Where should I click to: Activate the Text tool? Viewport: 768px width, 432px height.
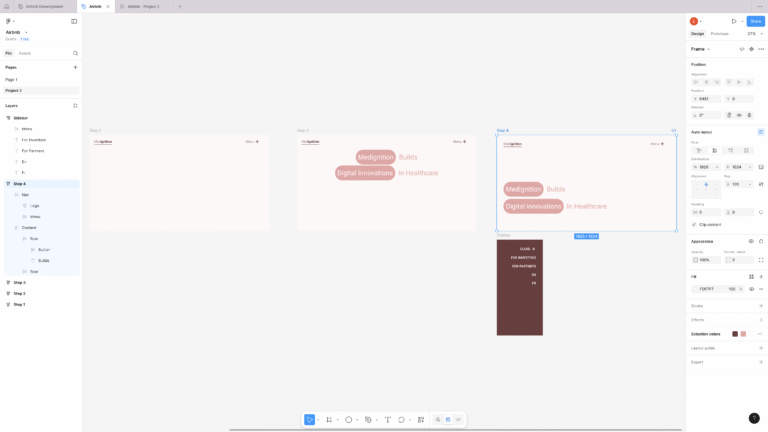coord(387,420)
